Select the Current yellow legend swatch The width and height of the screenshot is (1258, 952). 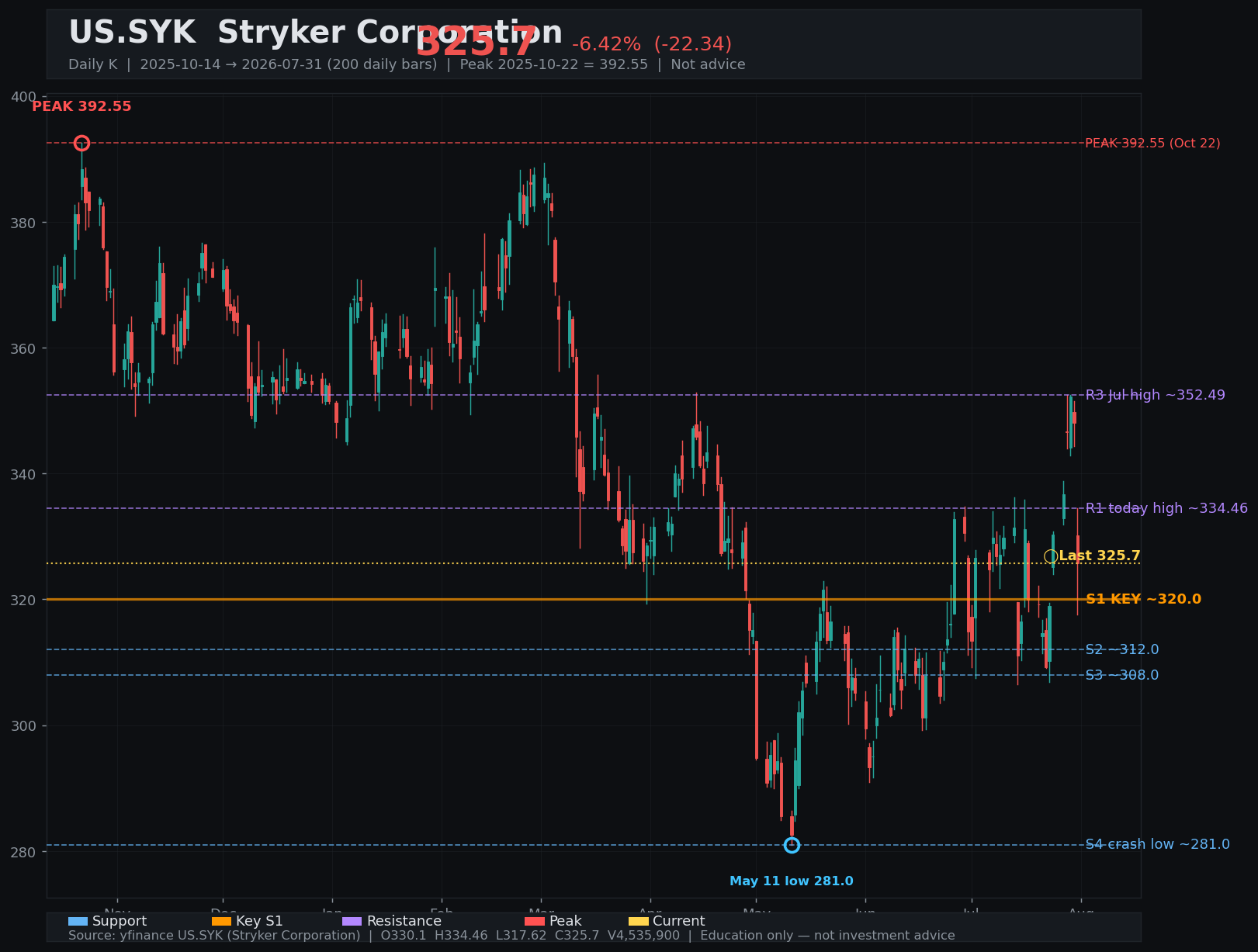click(638, 922)
